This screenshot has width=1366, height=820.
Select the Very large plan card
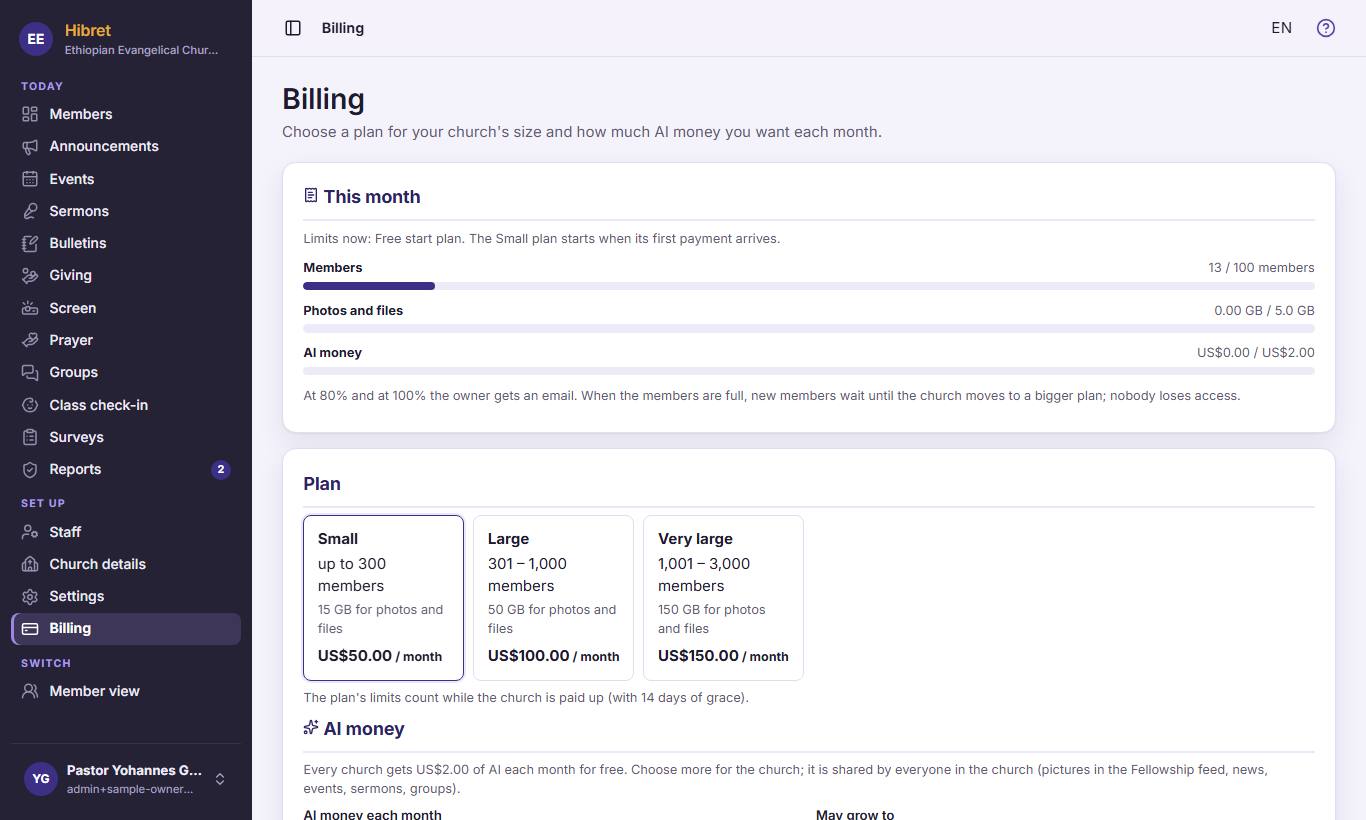tap(723, 598)
